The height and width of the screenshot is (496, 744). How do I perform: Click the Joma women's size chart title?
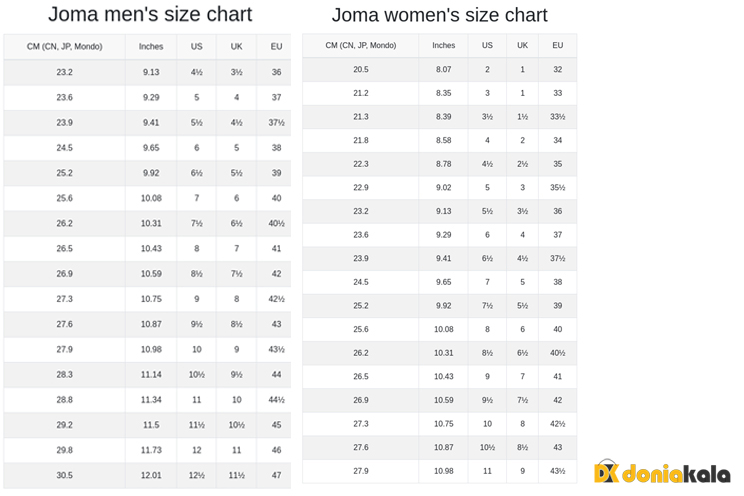439,16
